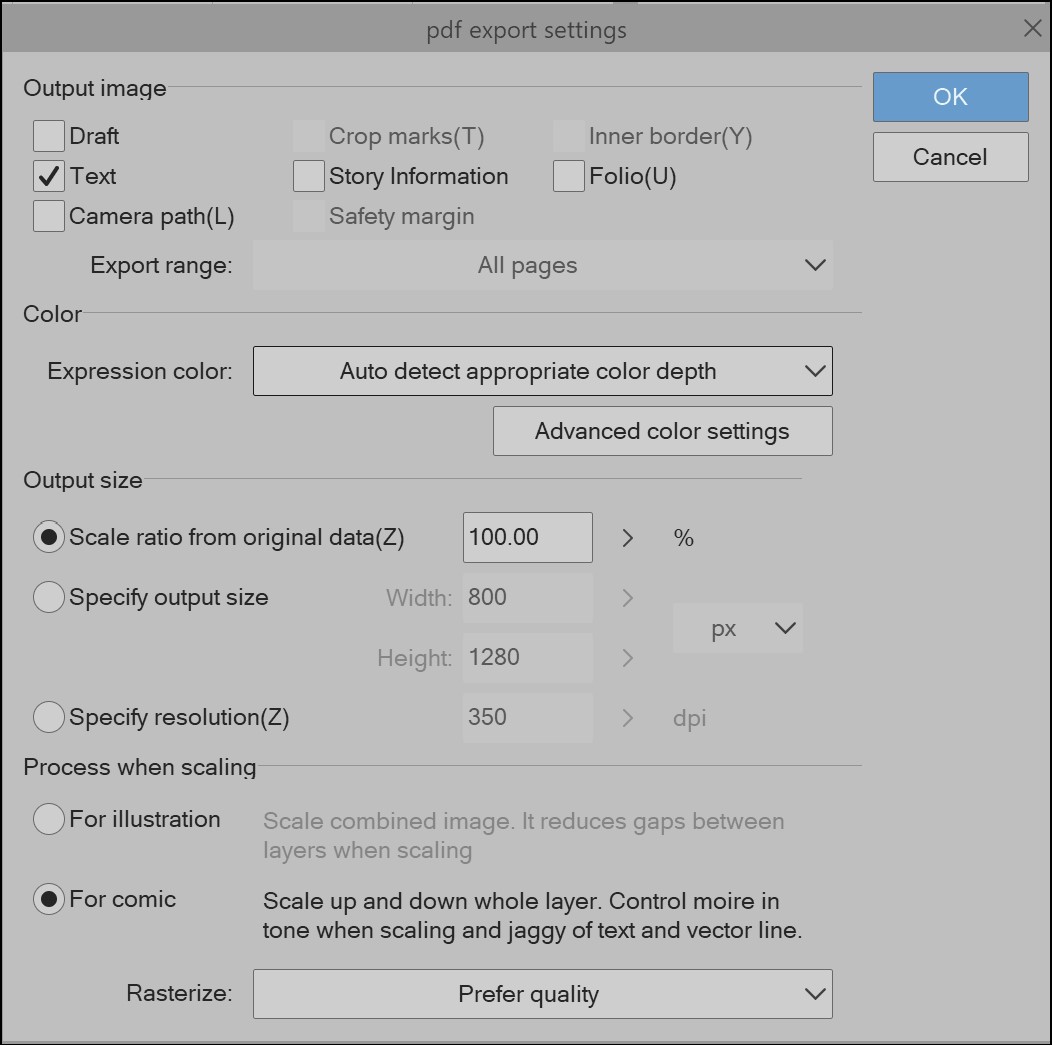This screenshot has height=1046, width=1052.
Task: Enable the Draft checkbox
Action: [x=48, y=135]
